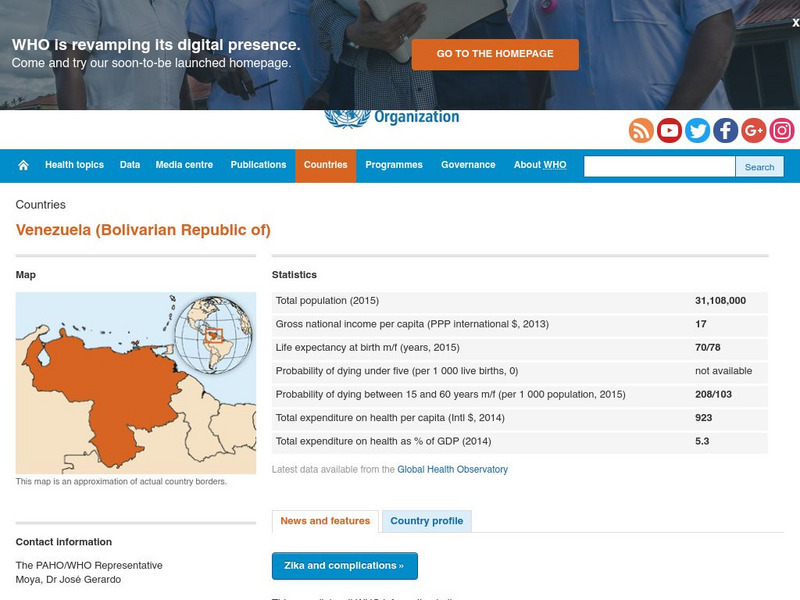
Task: Select Life expectancy at birth row label
Action: (x=367, y=347)
